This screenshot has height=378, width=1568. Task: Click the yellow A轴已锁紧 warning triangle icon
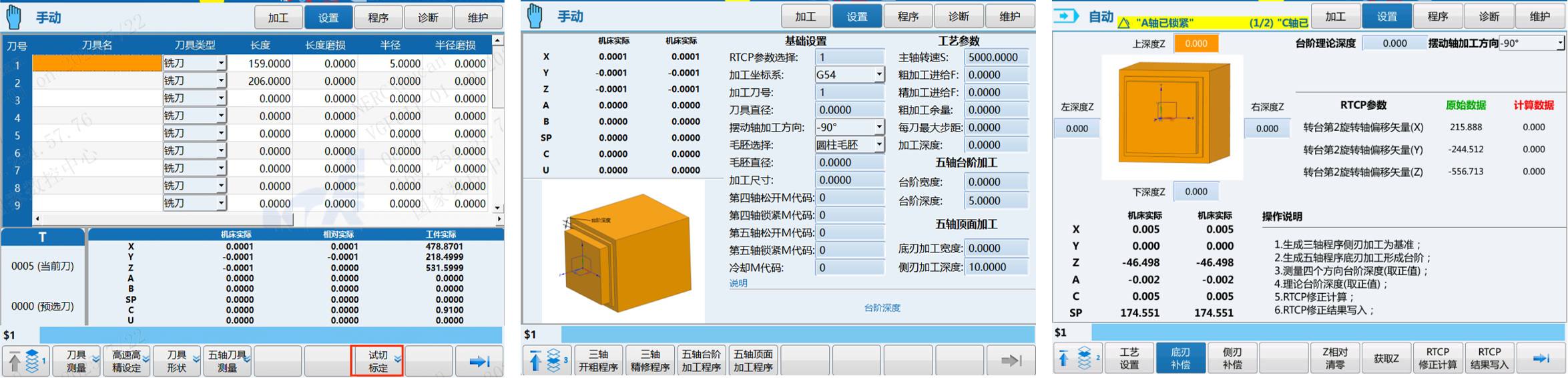[1124, 23]
